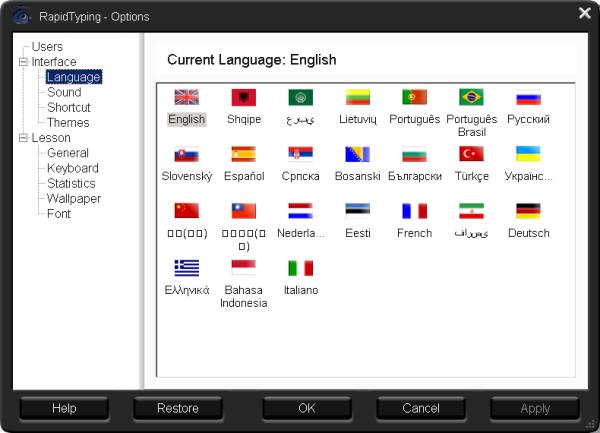
Task: Choose the Nederlands Dutch flag icon
Action: pyautogui.click(x=301, y=211)
